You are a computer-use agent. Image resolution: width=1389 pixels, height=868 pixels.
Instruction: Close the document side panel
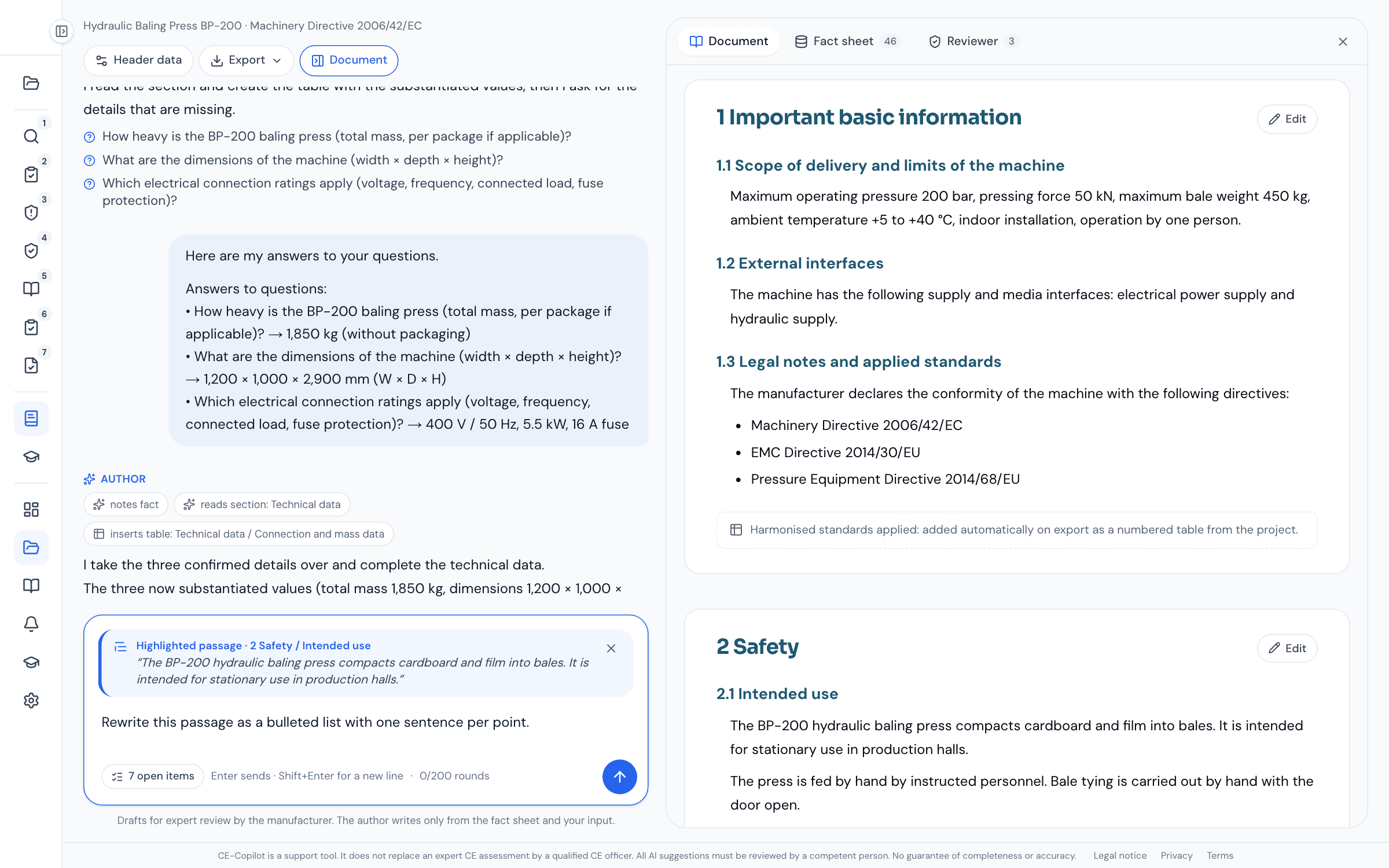(x=1343, y=42)
